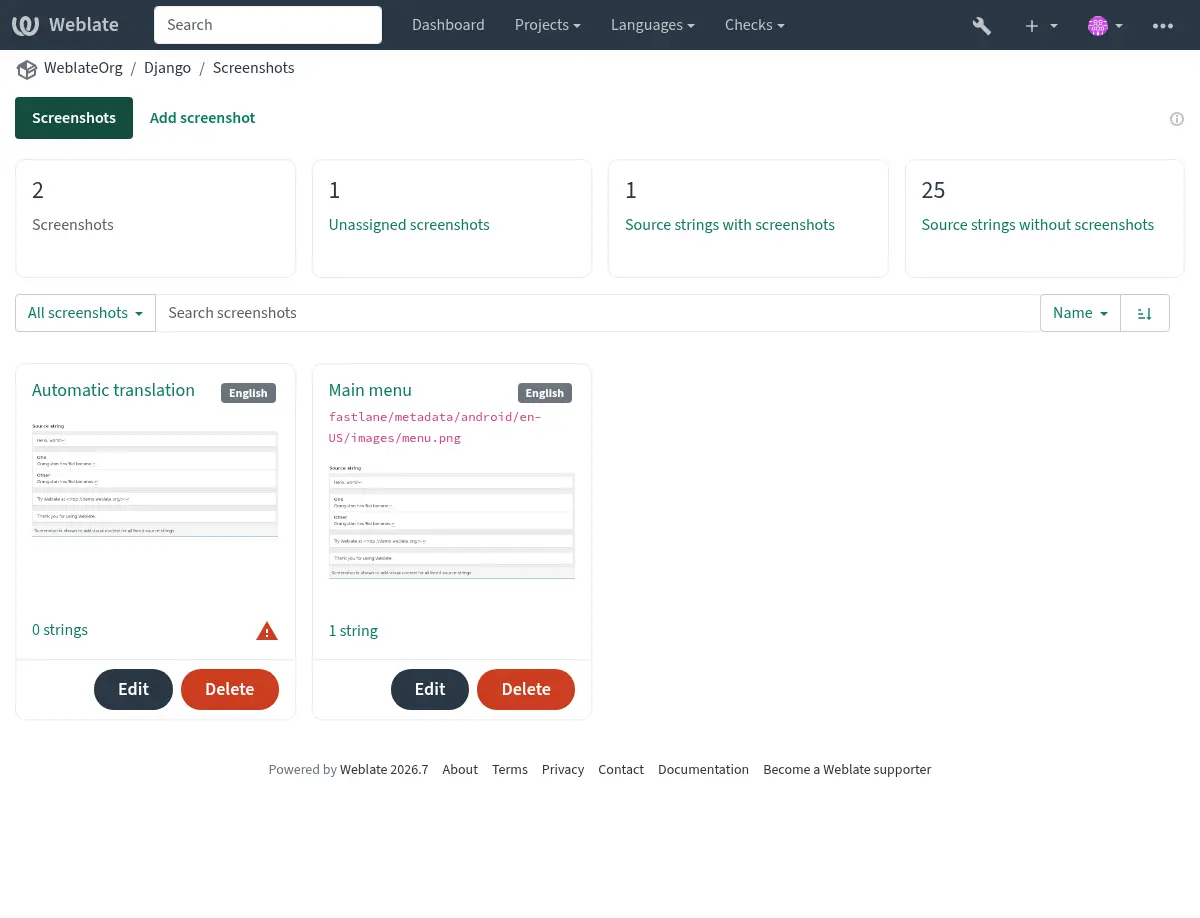
Task: Click the red warning triangle icon
Action: 267,631
